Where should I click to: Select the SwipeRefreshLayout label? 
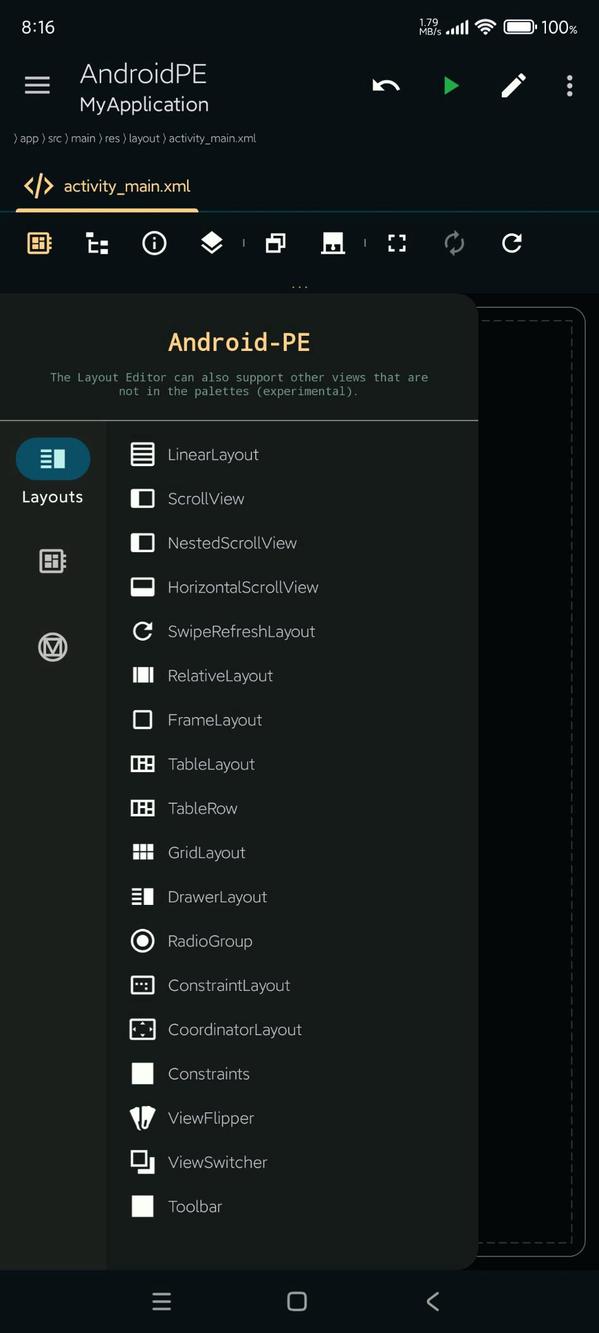[x=241, y=631]
